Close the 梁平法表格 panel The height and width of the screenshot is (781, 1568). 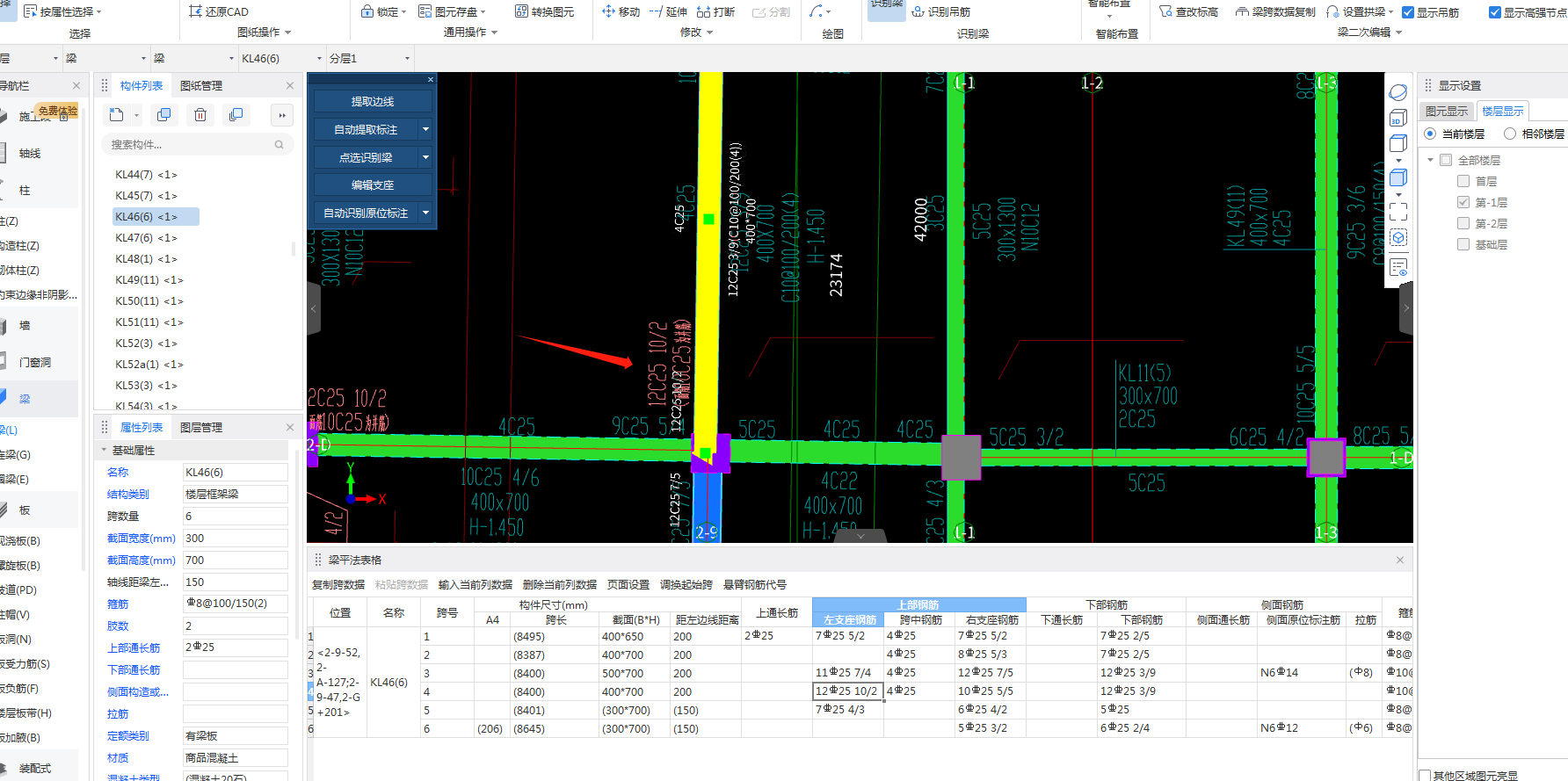point(1400,560)
